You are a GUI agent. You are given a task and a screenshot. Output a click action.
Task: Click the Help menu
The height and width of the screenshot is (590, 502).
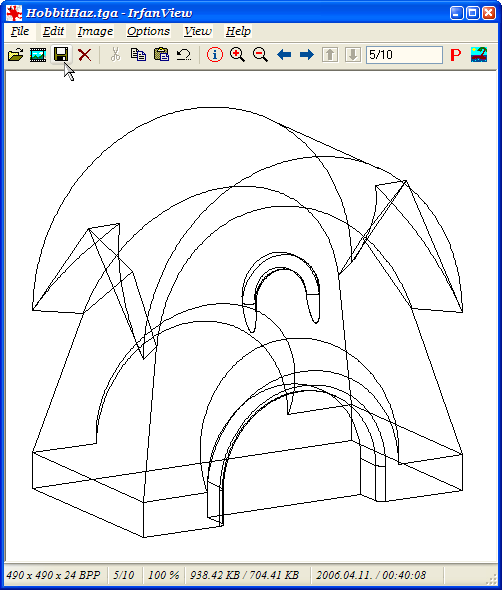(x=238, y=31)
